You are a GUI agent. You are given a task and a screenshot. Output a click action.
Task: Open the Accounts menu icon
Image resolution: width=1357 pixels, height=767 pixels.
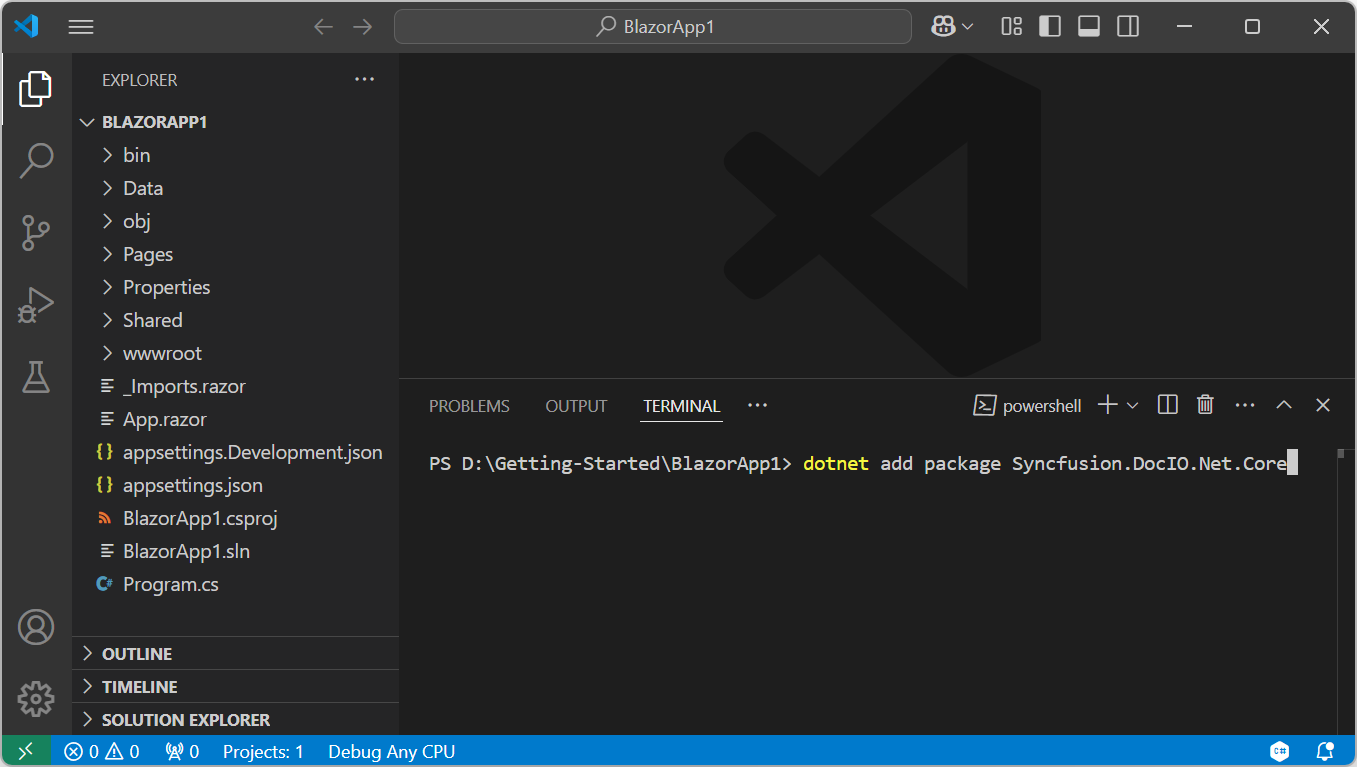pos(36,627)
